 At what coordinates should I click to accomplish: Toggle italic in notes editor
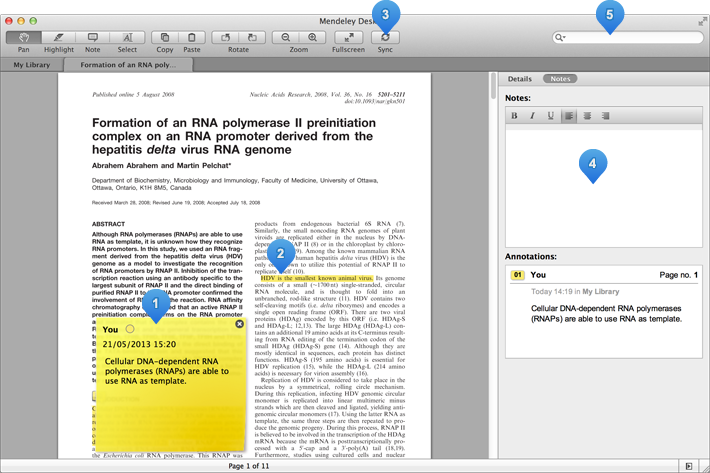click(x=532, y=116)
